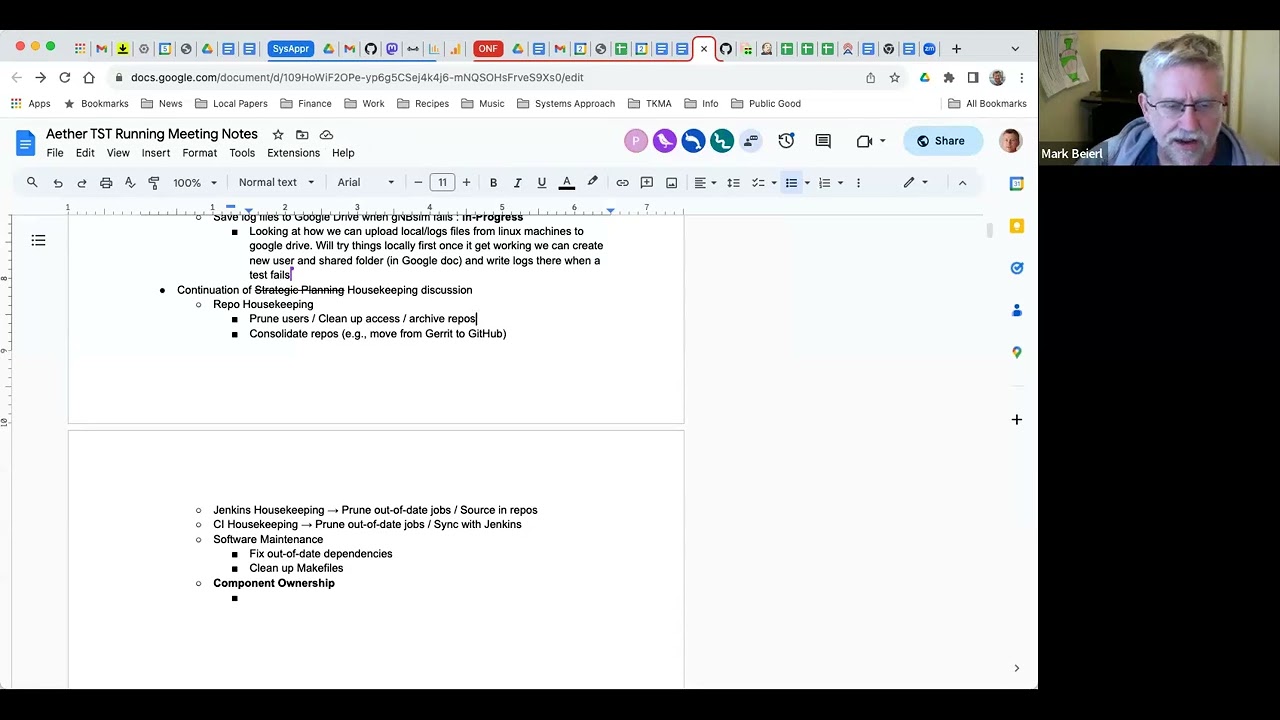Click the browser address bar URL
Screen dimensions: 1280x720
click(357, 77)
